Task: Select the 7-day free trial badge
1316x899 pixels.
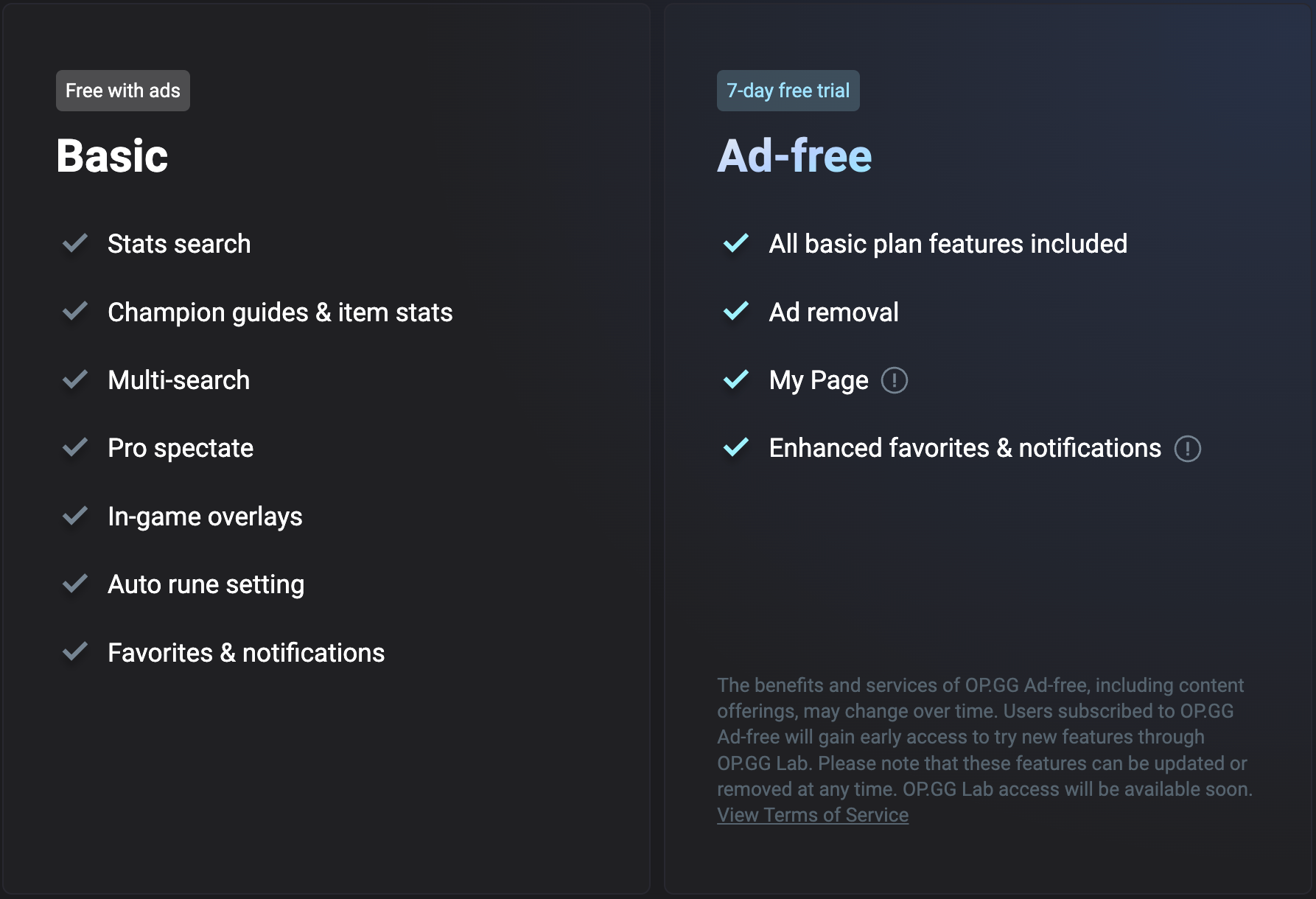Action: coord(788,91)
